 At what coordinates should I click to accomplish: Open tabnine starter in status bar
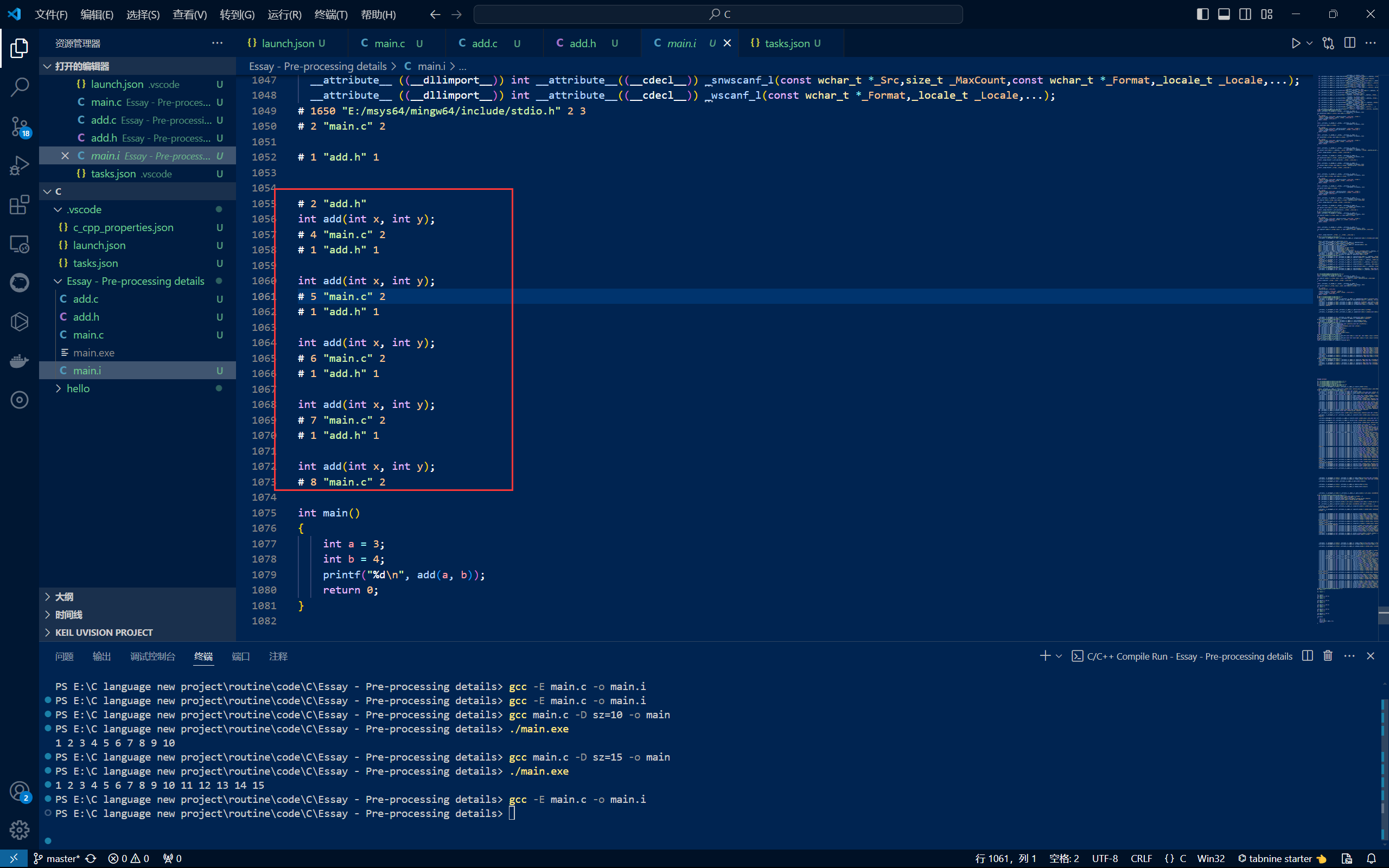point(1281,859)
